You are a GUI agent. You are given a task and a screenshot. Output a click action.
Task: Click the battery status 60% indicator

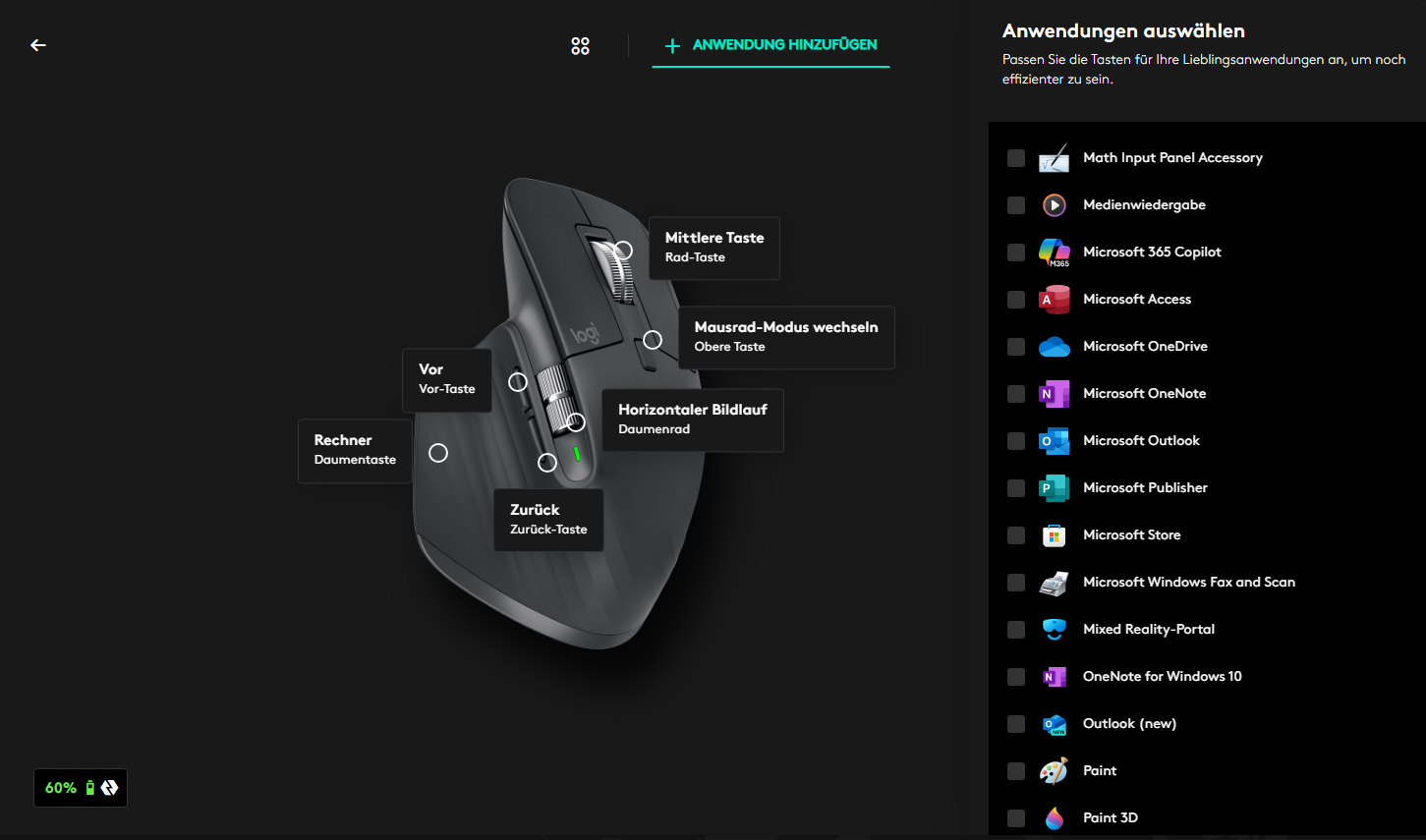(x=81, y=788)
